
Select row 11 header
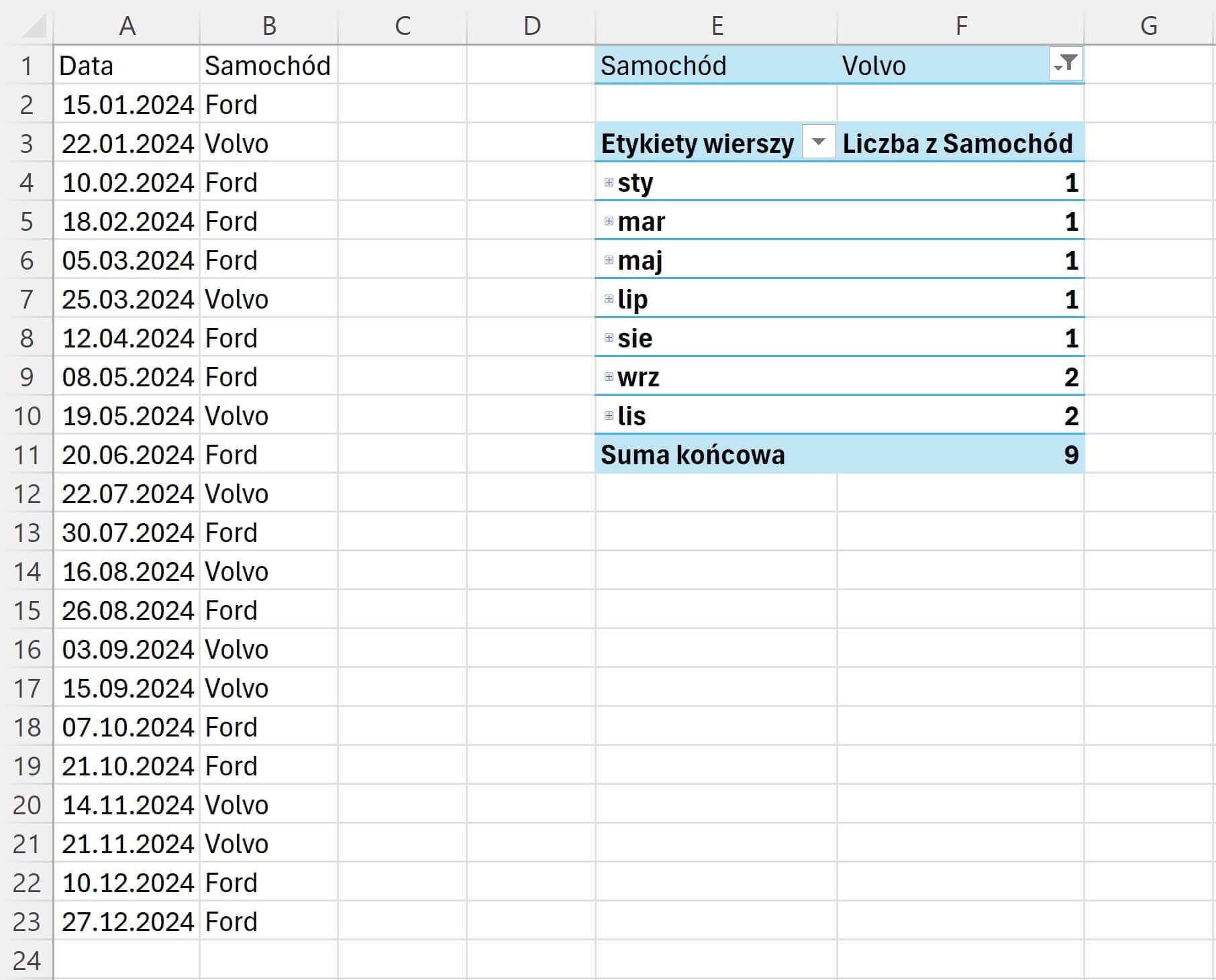click(x=27, y=455)
